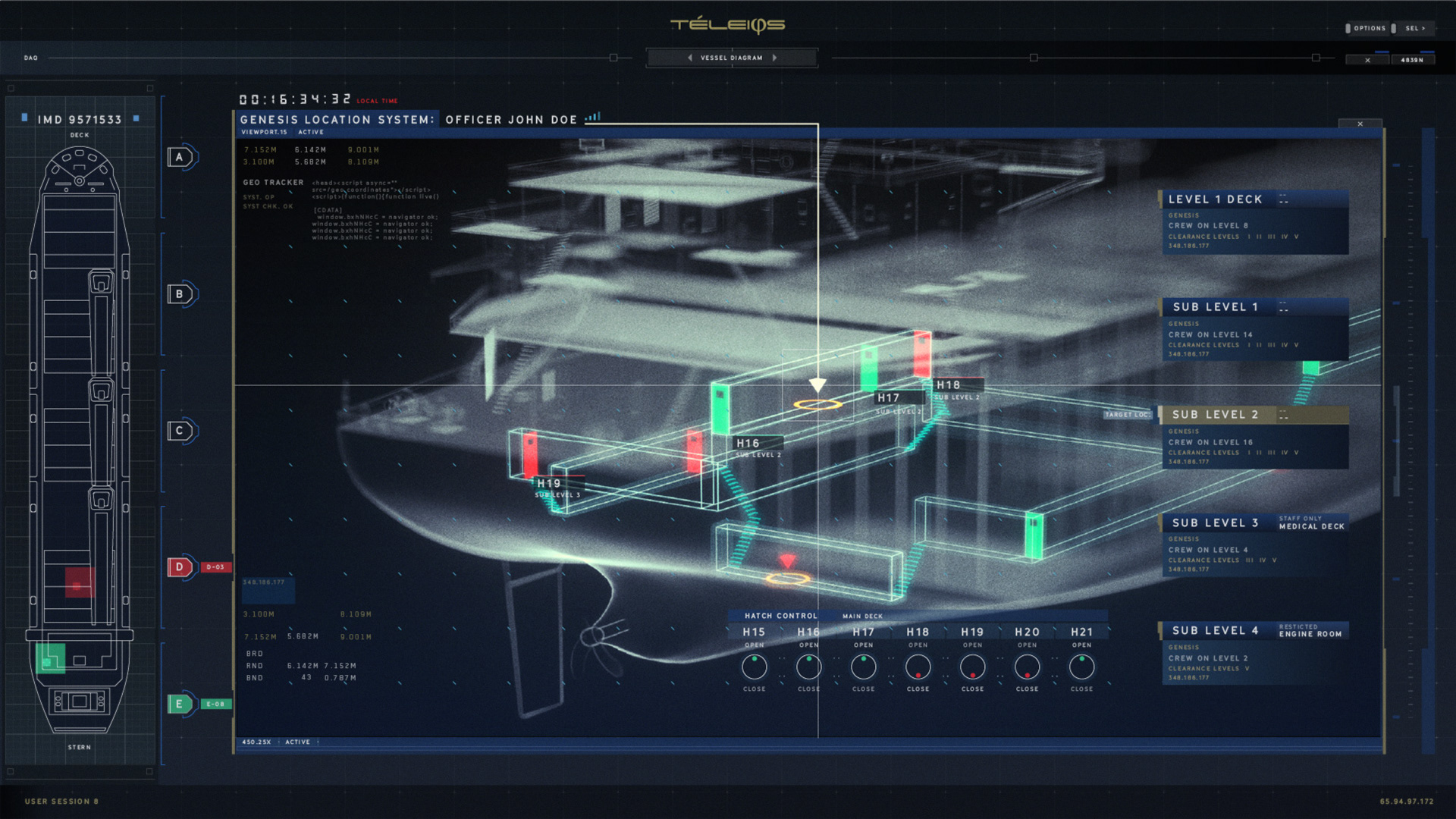
Task: Click the stern cabin module icon in deck plan
Action: pos(79,701)
